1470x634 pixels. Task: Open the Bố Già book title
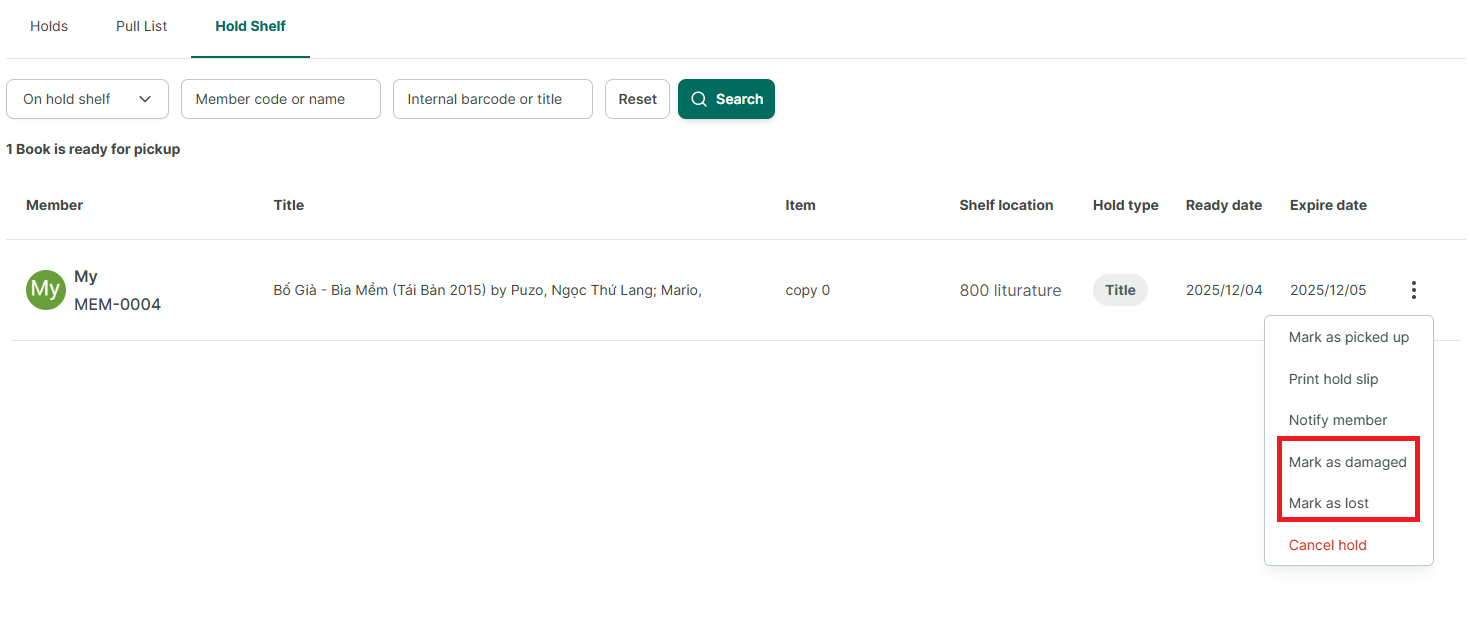(488, 290)
